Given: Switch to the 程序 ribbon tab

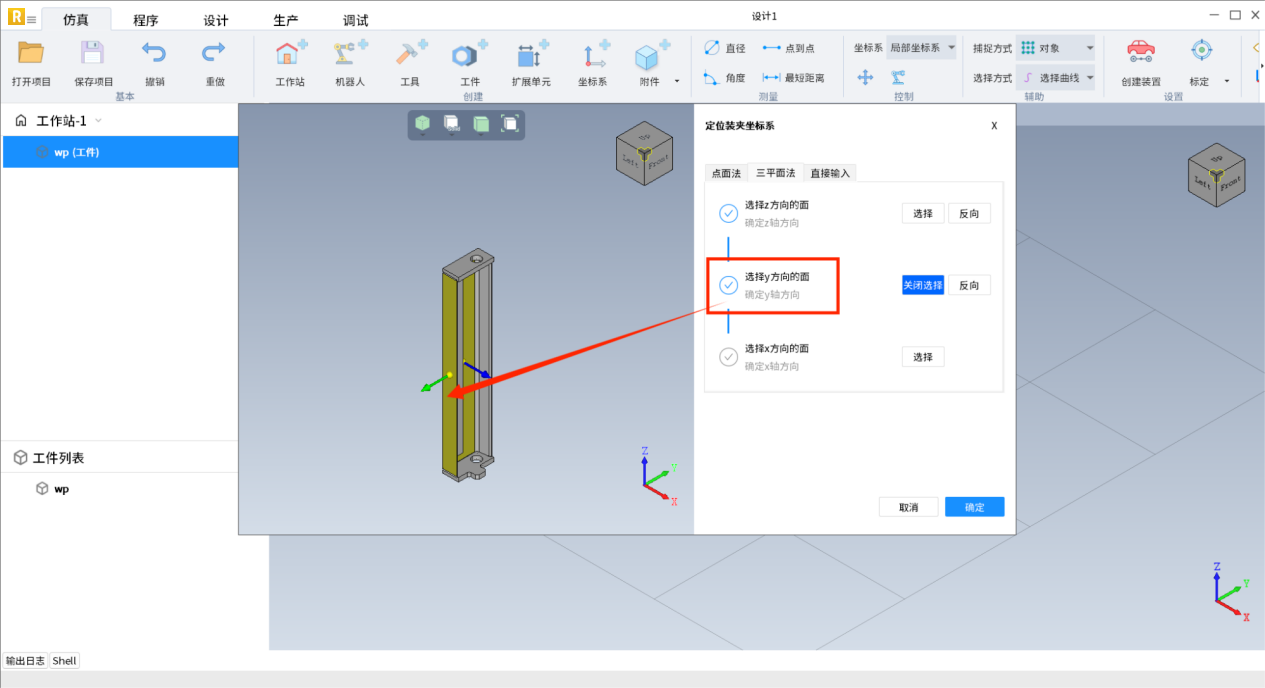Looking at the screenshot, I should coord(146,20).
